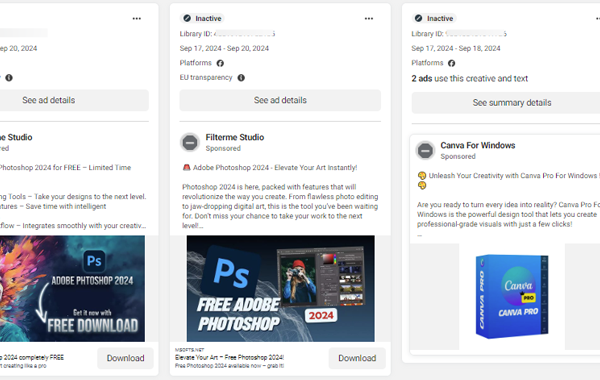Open the Filterme Studio page name link

point(235,137)
